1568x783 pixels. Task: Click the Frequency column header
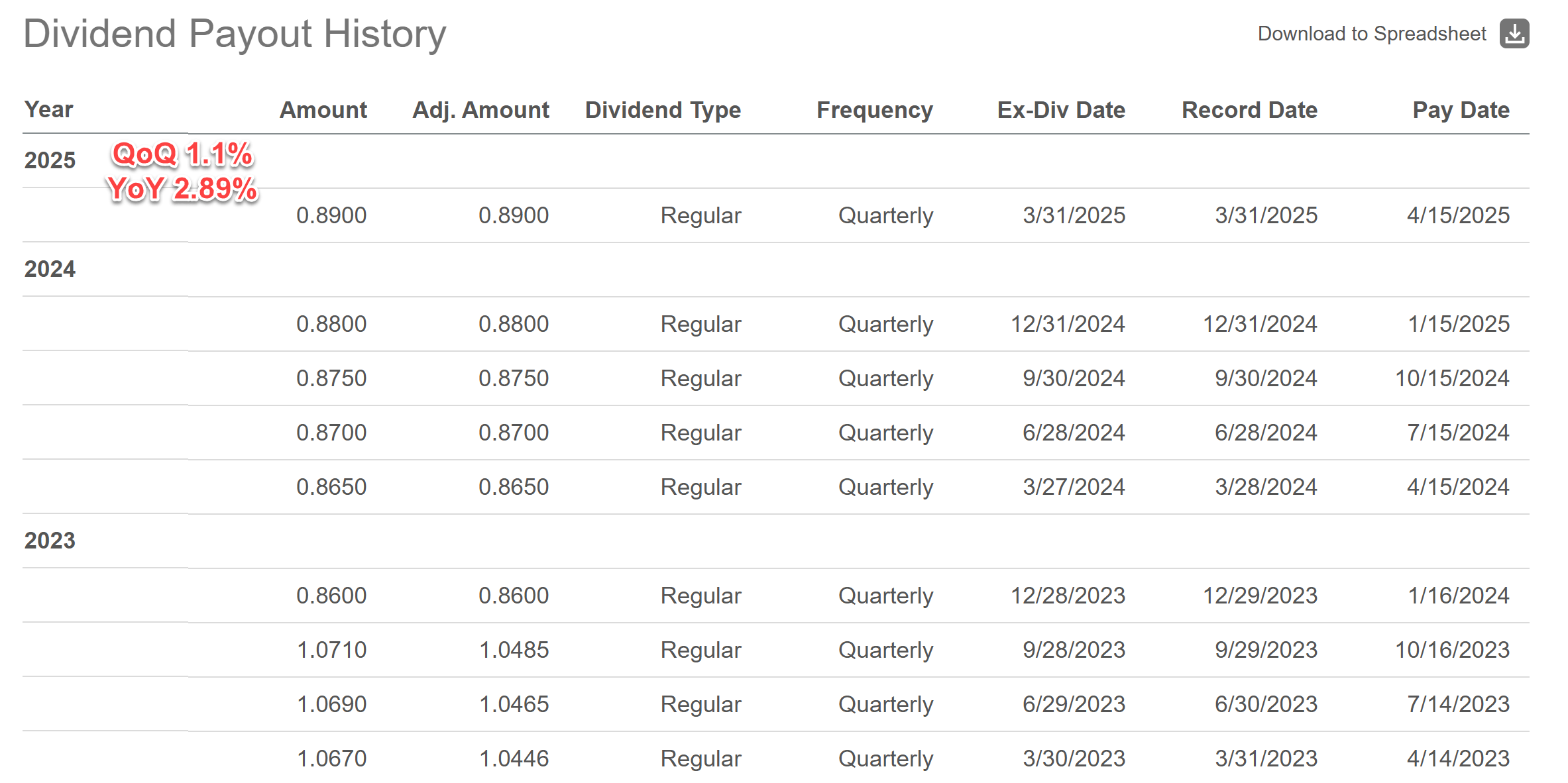[874, 109]
